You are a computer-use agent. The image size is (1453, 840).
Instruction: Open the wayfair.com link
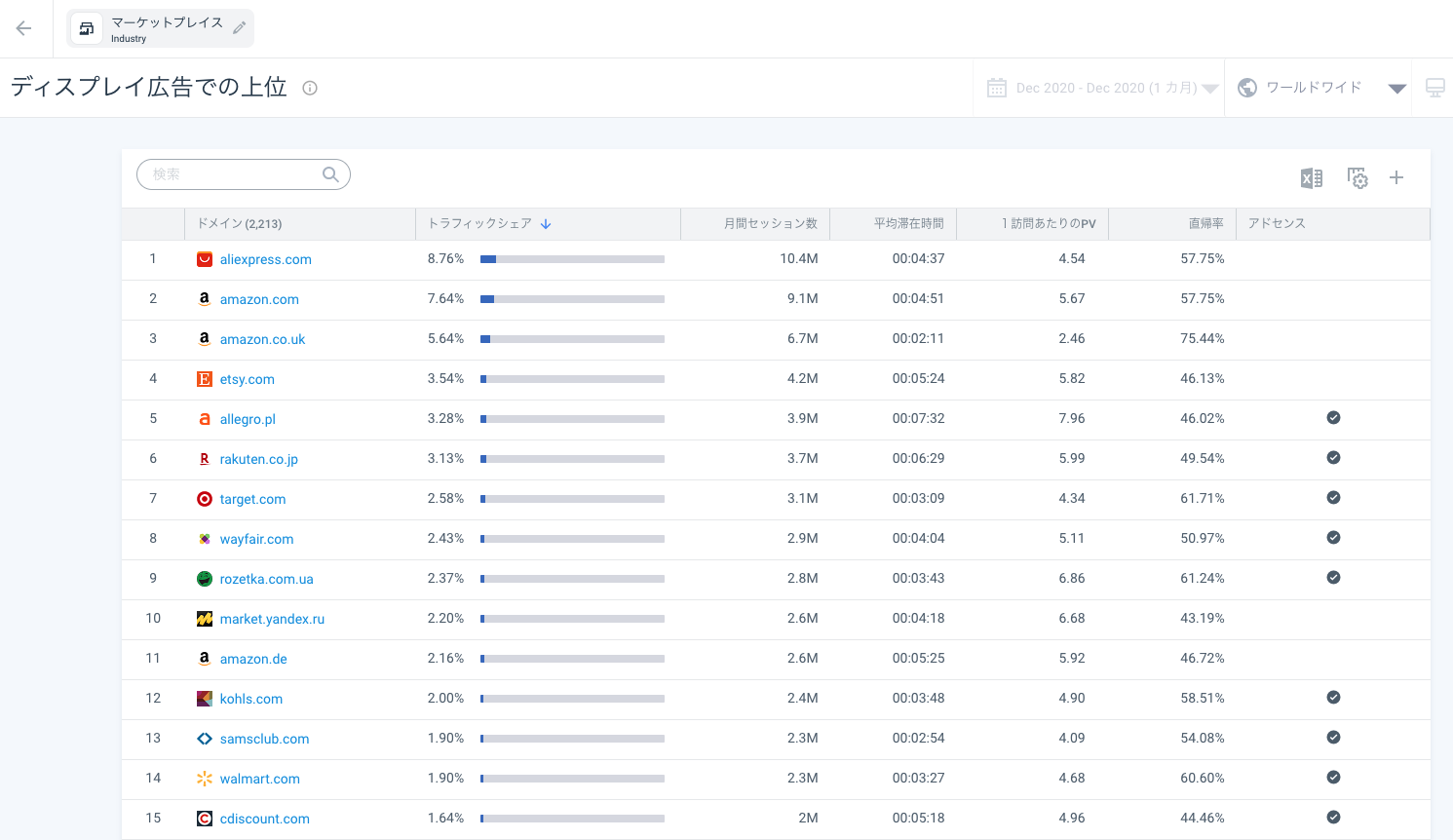(x=257, y=539)
